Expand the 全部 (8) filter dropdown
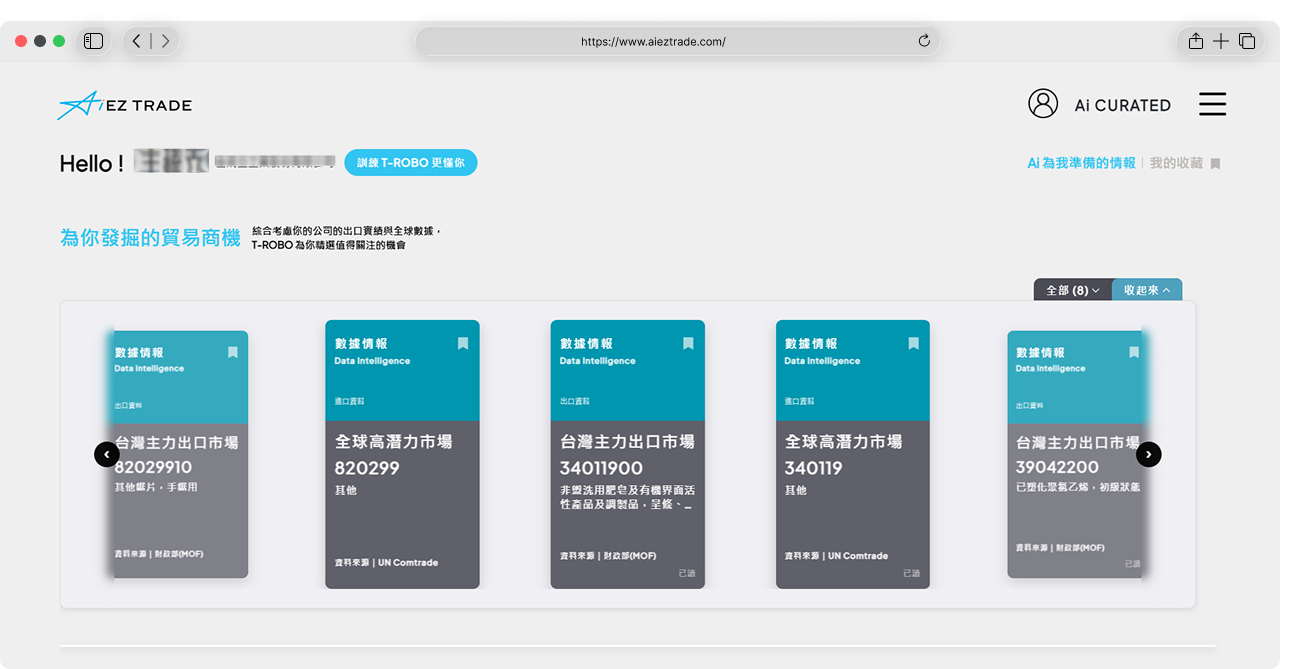Viewport: 1291px width, 669px height. click(x=1072, y=290)
